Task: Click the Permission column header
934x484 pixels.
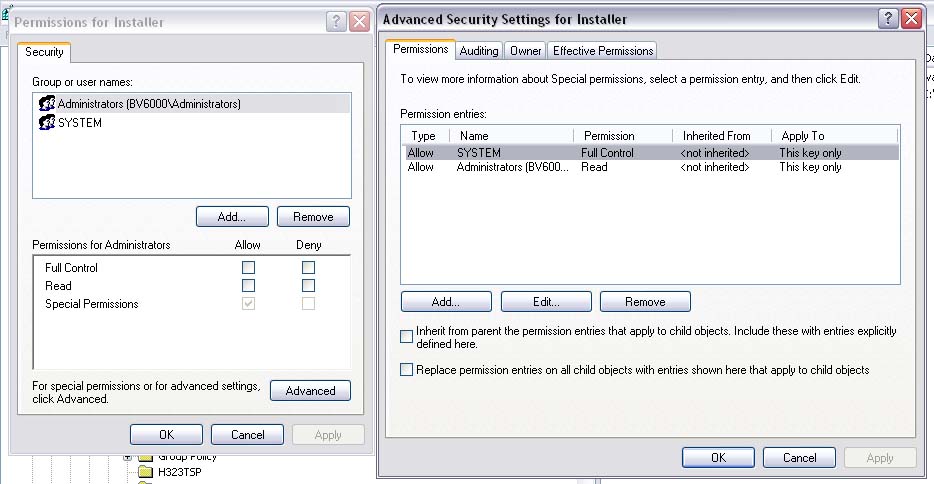Action: (623, 136)
